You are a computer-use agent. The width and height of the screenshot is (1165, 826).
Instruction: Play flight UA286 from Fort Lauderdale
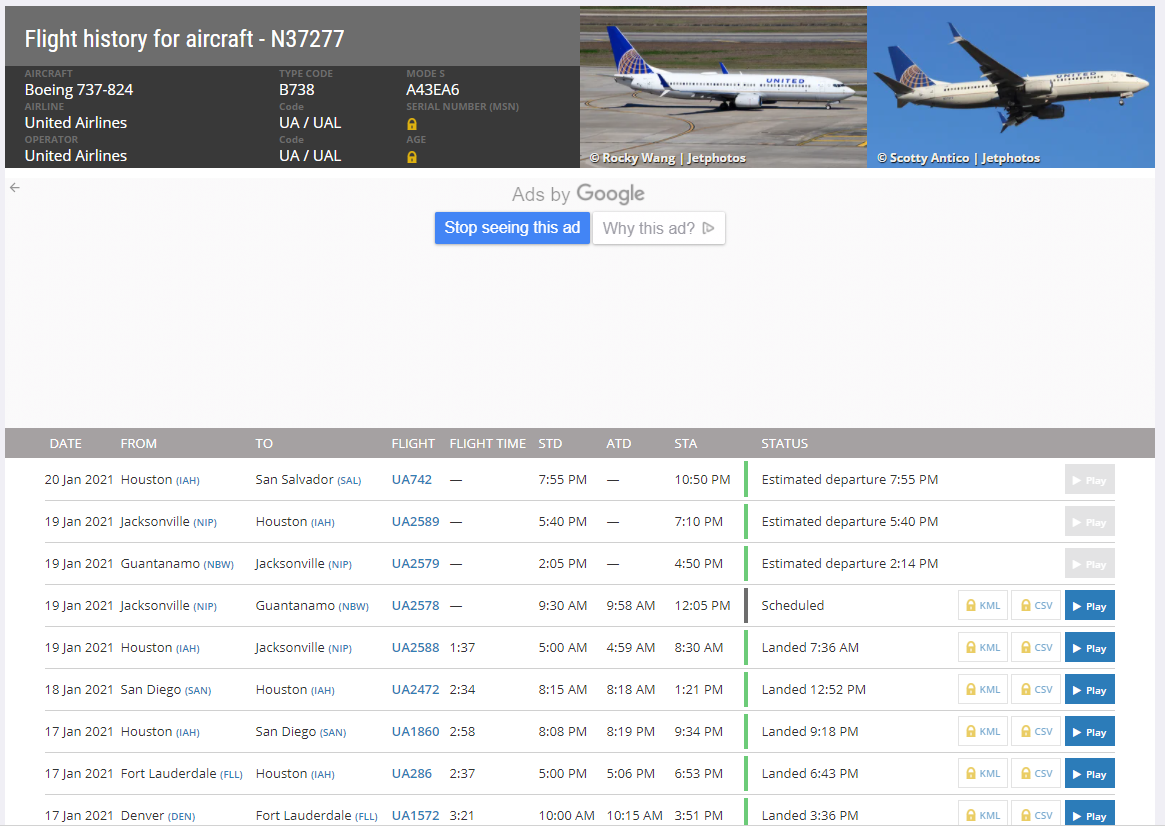pos(1089,773)
